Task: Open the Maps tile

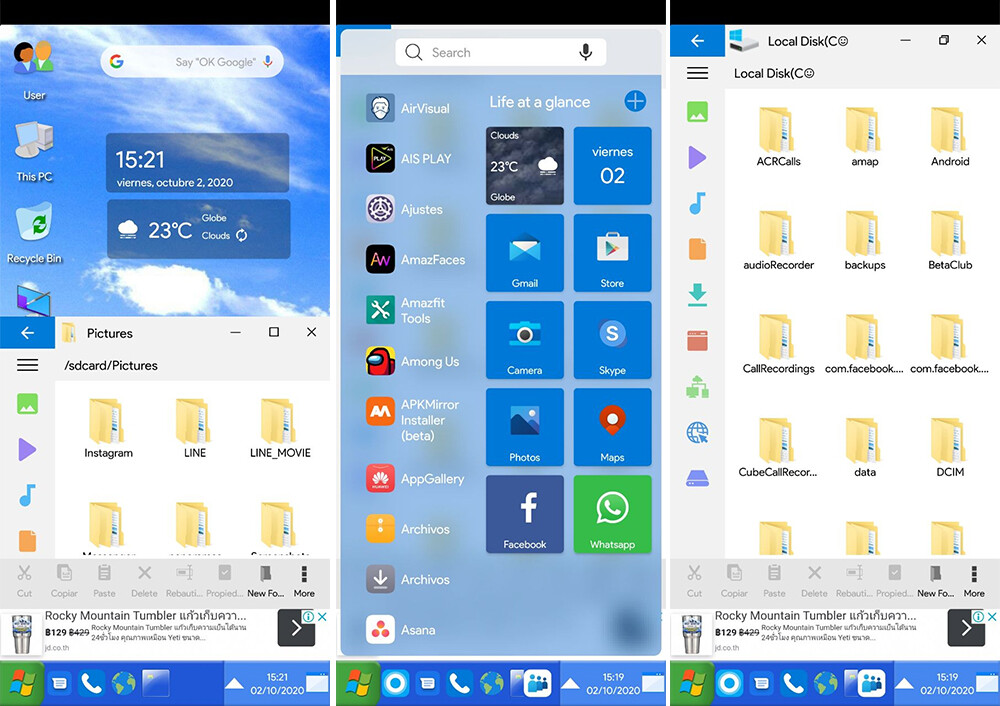Action: point(612,427)
